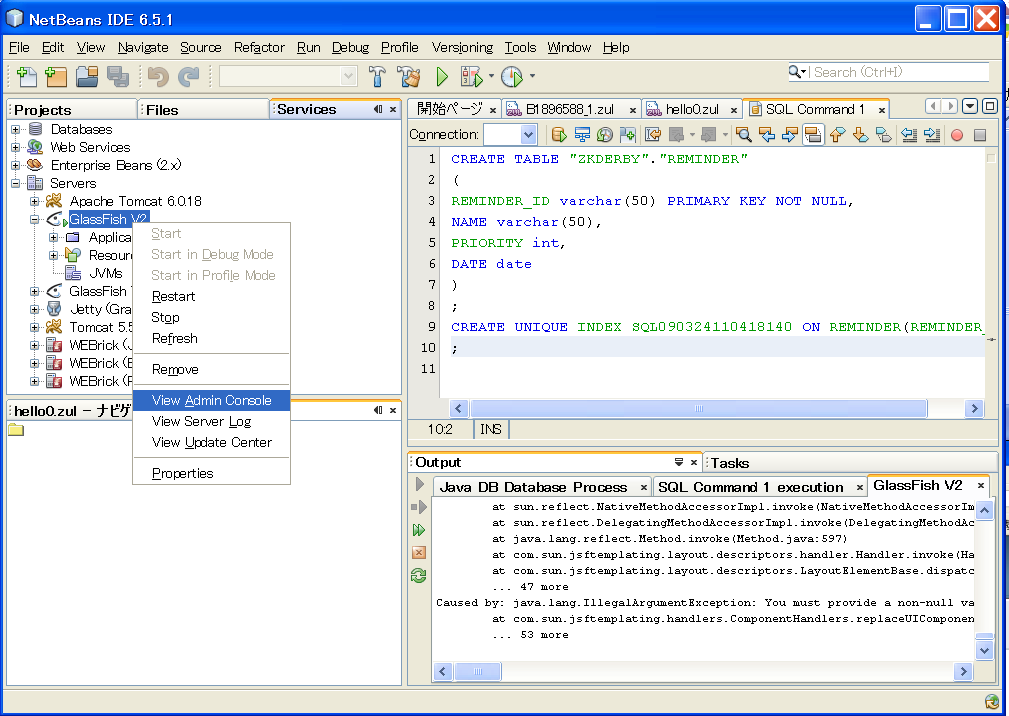Click the Build Main Project hammer icon
The height and width of the screenshot is (716, 1009).
click(378, 77)
